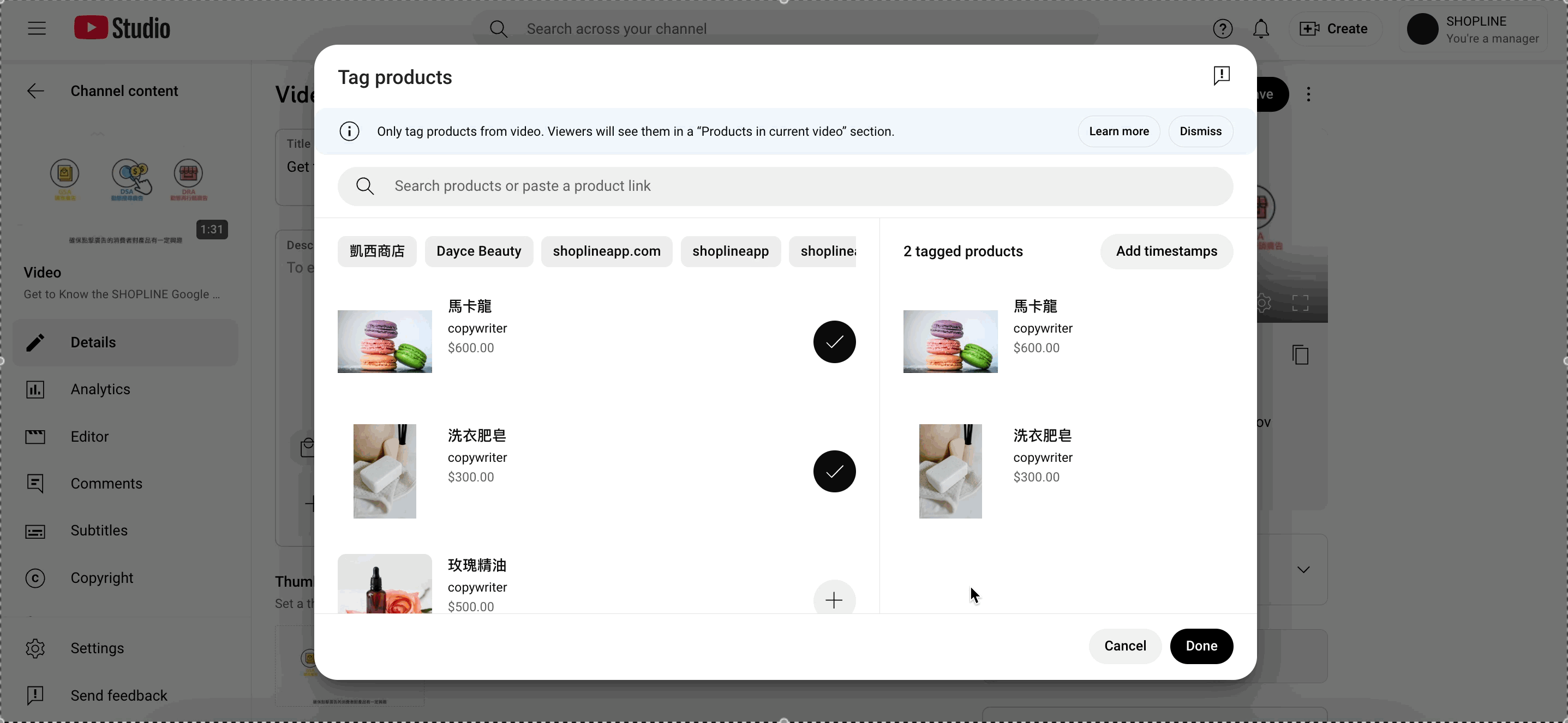Select the Comments menu label
The width and height of the screenshot is (1568, 723).
[106, 484]
